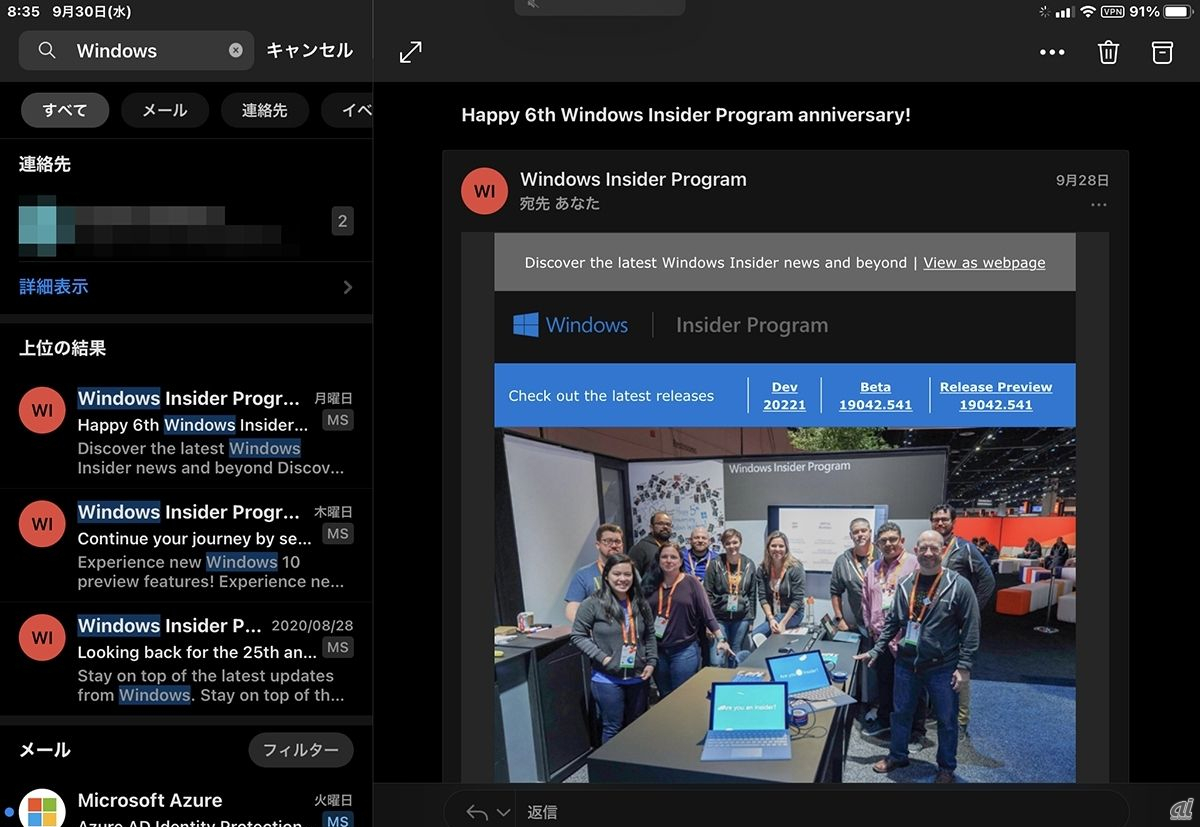Viewport: 1200px width, 827px height.
Task: Expand email to full screen view
Action: point(410,53)
